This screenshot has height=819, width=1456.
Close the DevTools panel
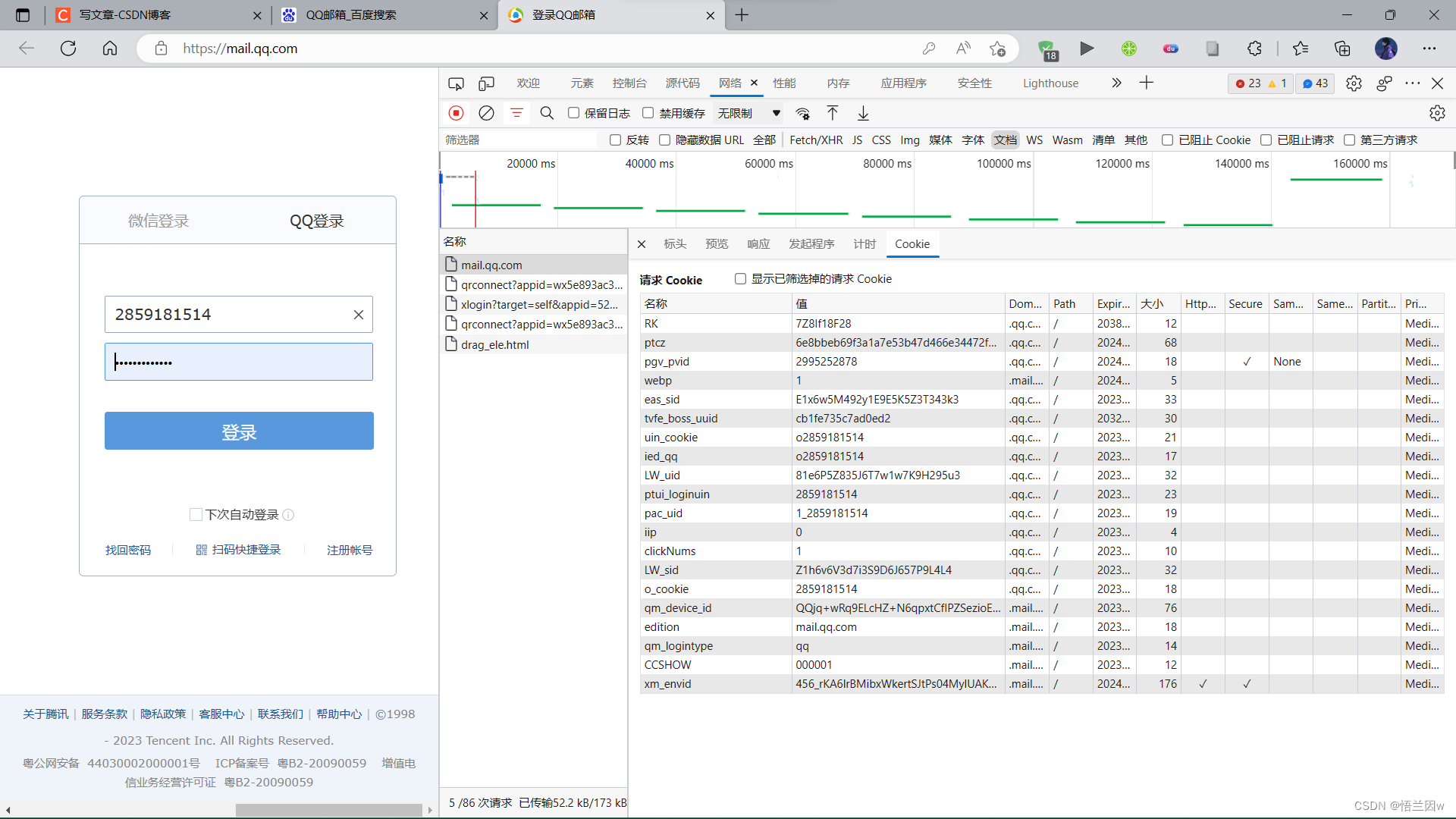pyautogui.click(x=1437, y=83)
